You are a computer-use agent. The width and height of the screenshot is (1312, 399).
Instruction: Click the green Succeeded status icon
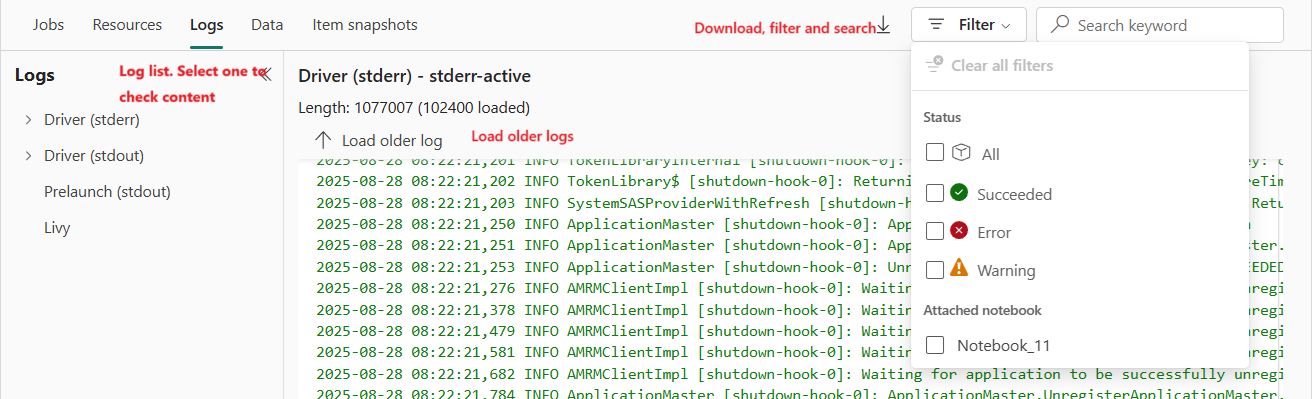tap(959, 193)
